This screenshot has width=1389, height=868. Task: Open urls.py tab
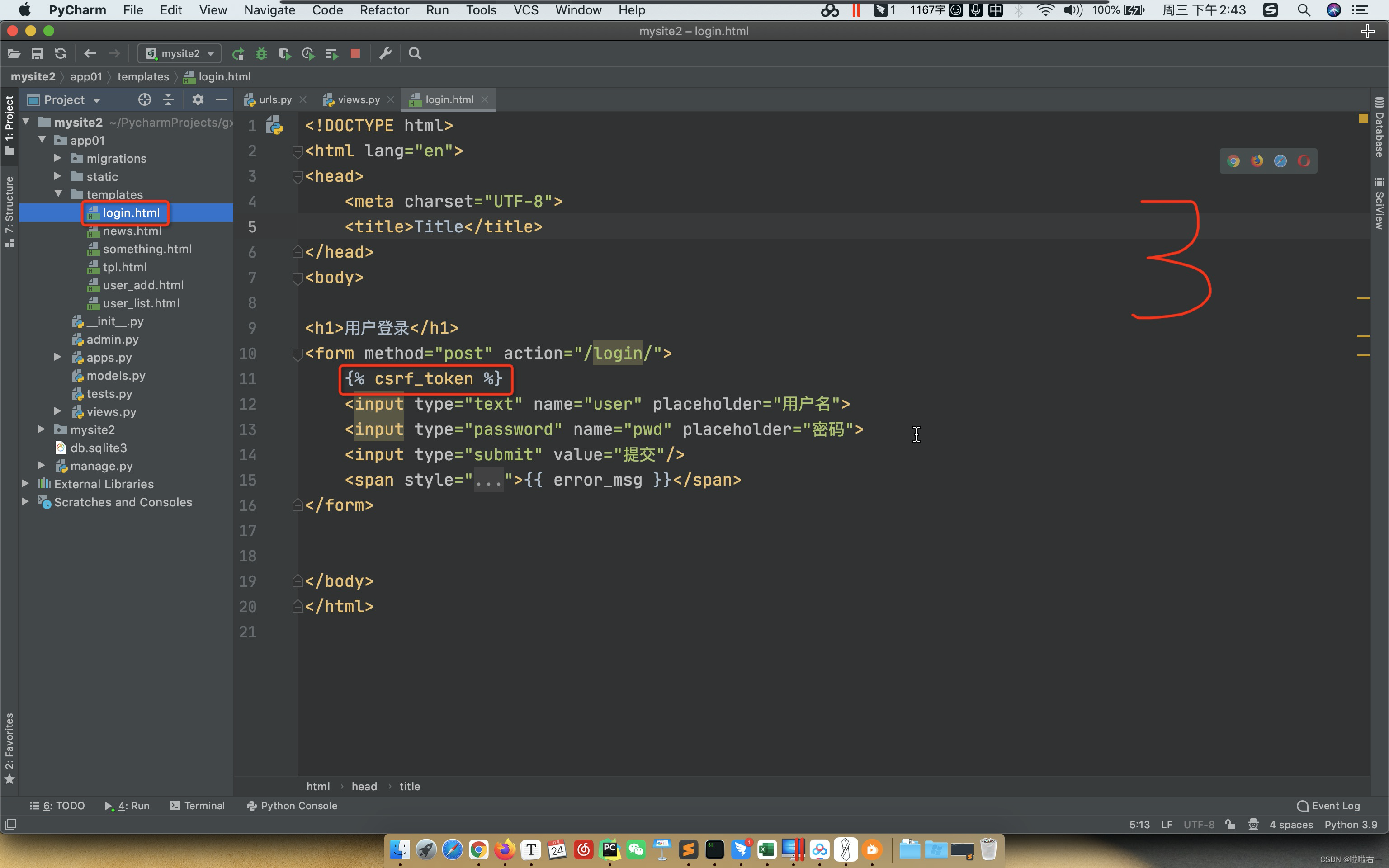coord(275,99)
